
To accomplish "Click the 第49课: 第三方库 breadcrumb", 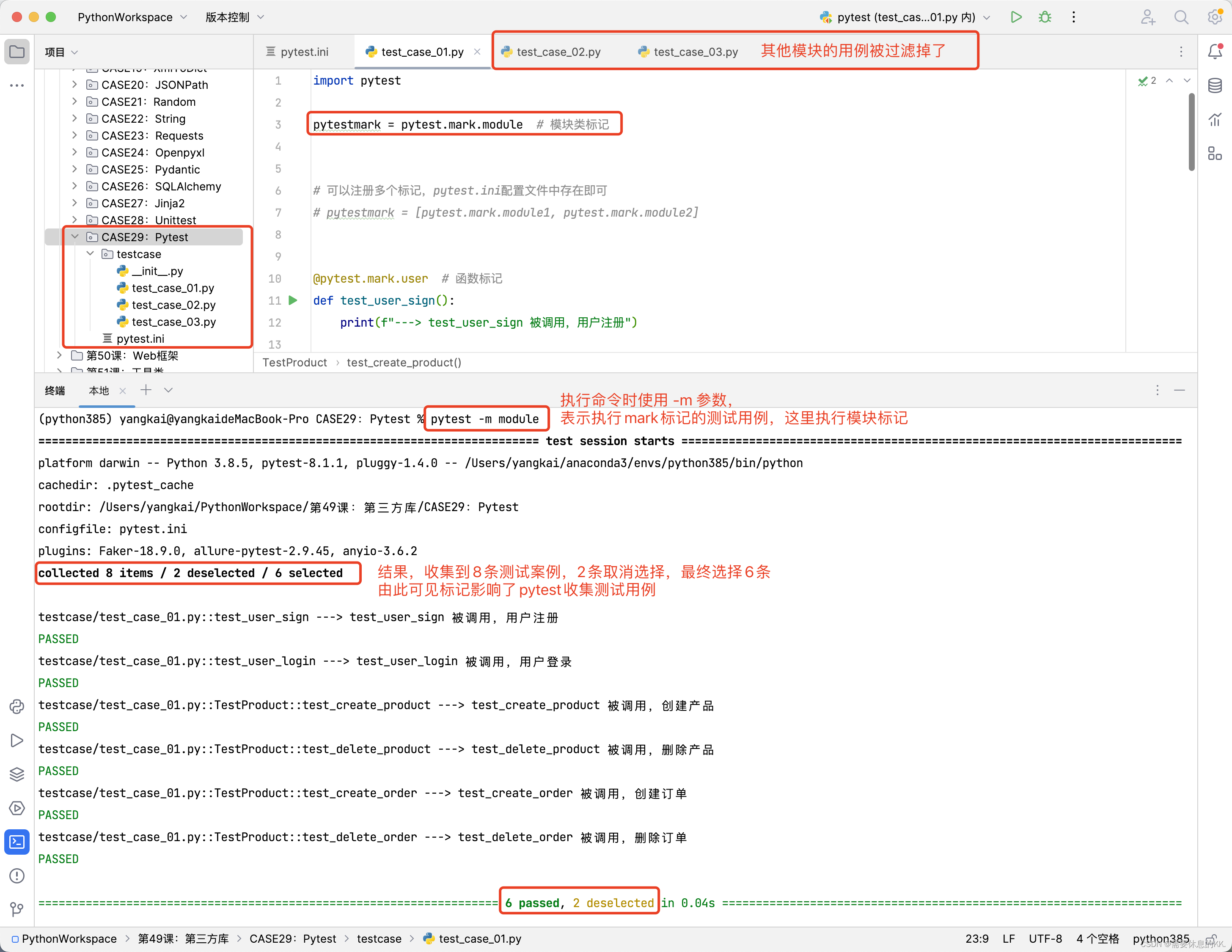I will click(x=183, y=938).
